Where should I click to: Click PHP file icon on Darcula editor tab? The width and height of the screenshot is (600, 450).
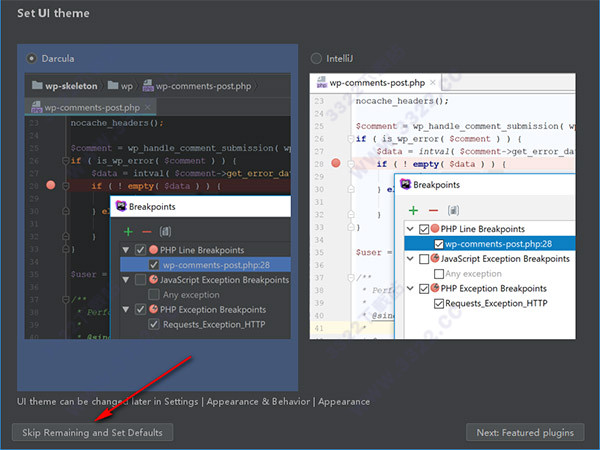(36, 107)
